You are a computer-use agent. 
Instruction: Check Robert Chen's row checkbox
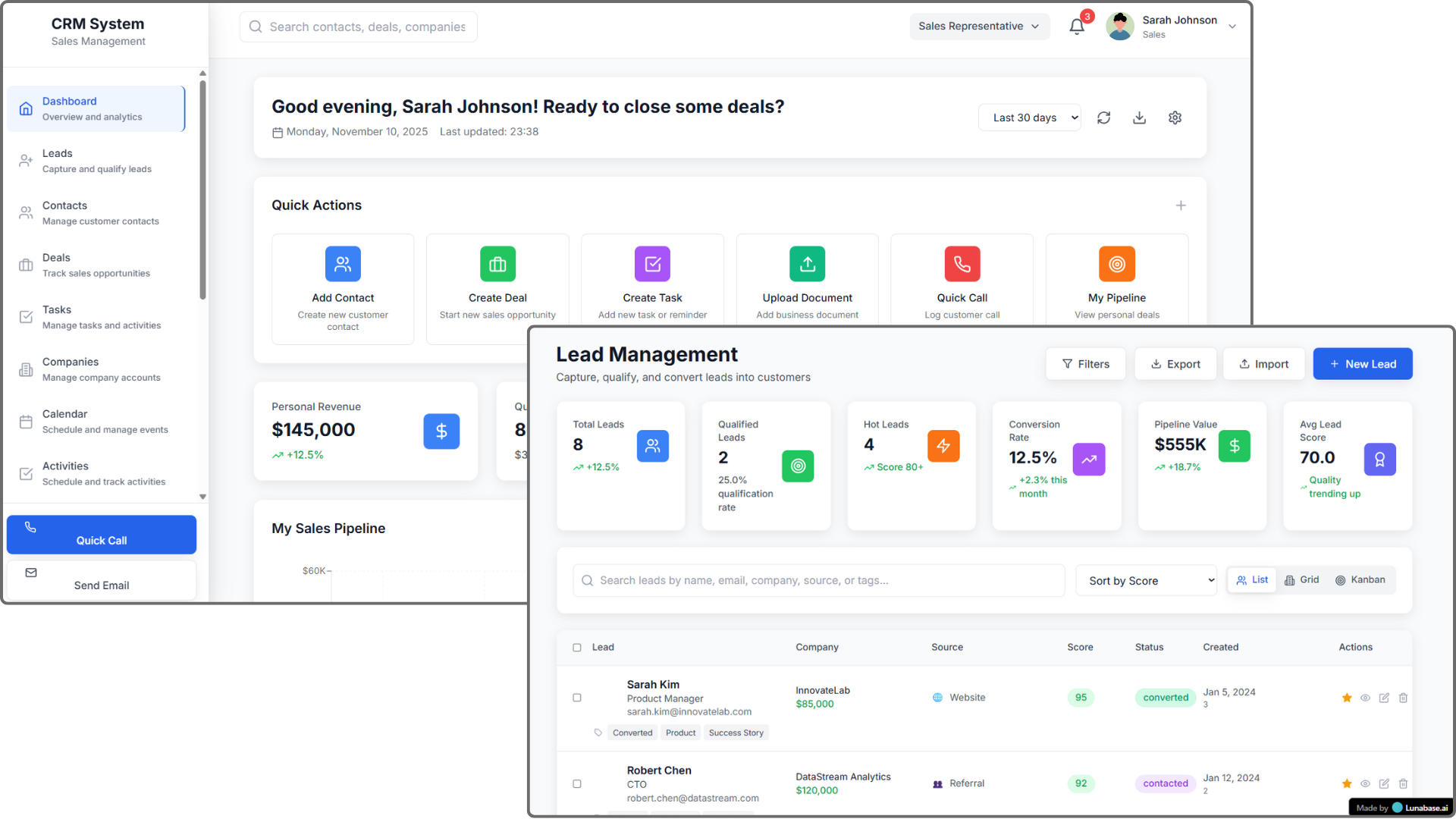coord(577,783)
